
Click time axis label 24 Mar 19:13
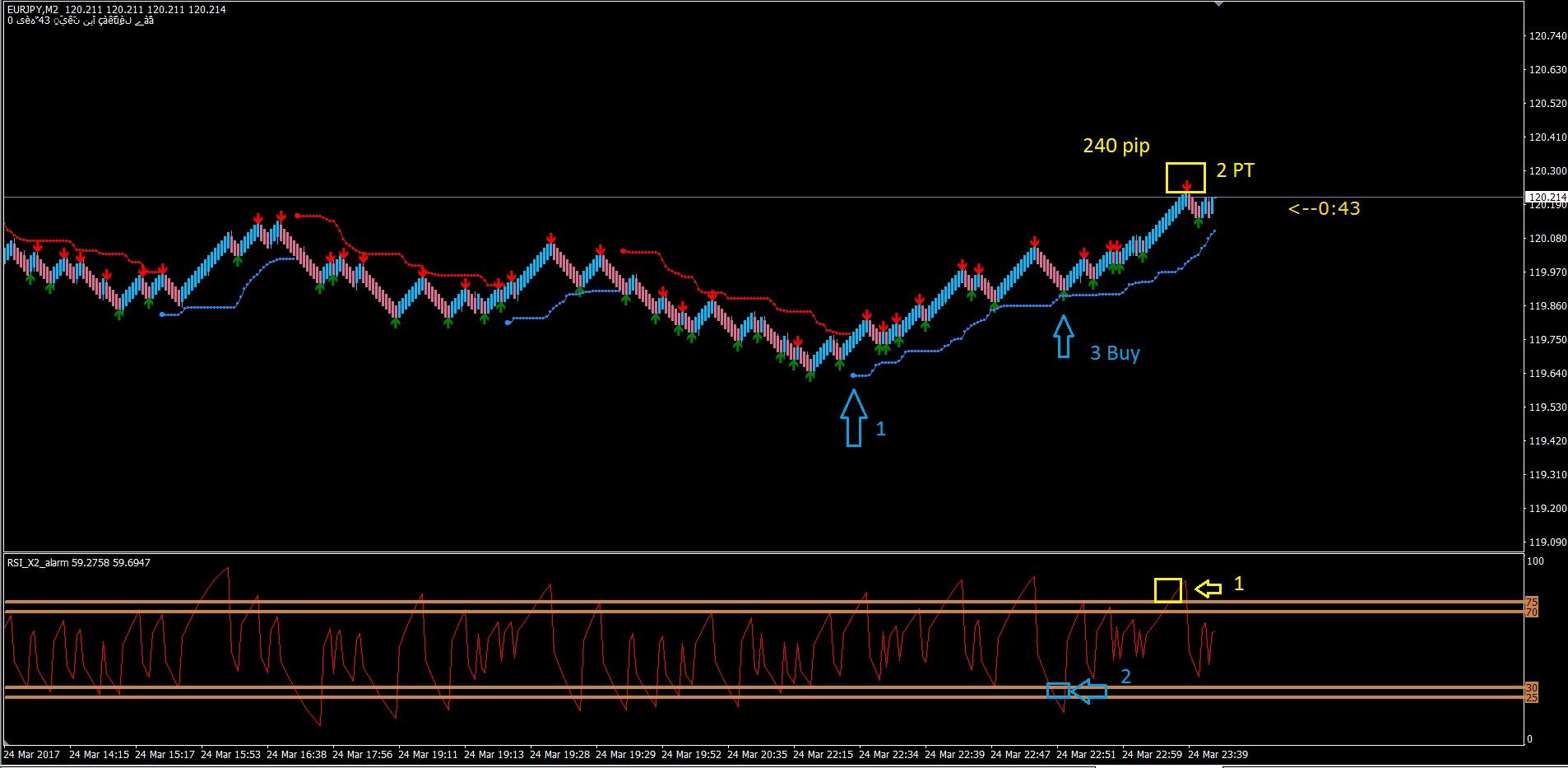[494, 755]
